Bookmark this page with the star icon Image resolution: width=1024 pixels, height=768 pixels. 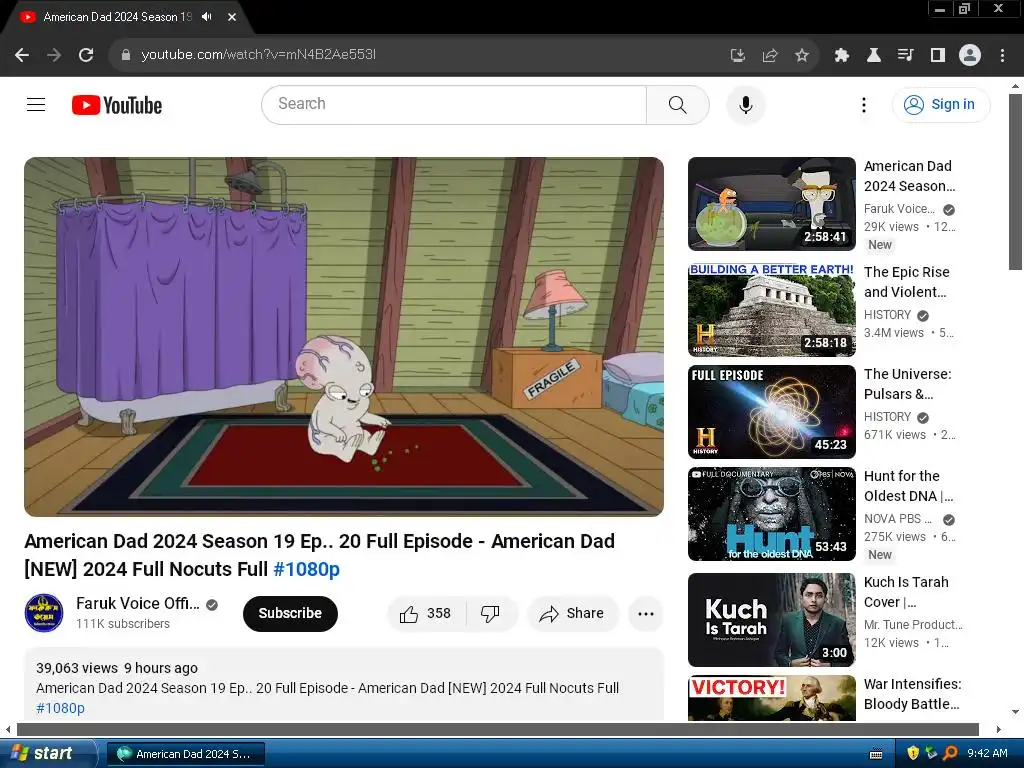pos(802,56)
